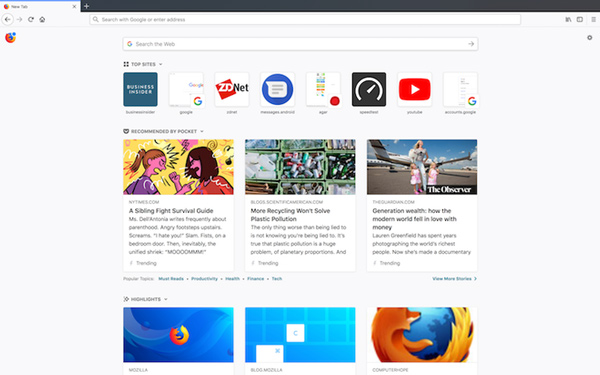Open The Observer airplane article image
Image resolution: width=600 pixels, height=375 pixels.
pyautogui.click(x=422, y=167)
